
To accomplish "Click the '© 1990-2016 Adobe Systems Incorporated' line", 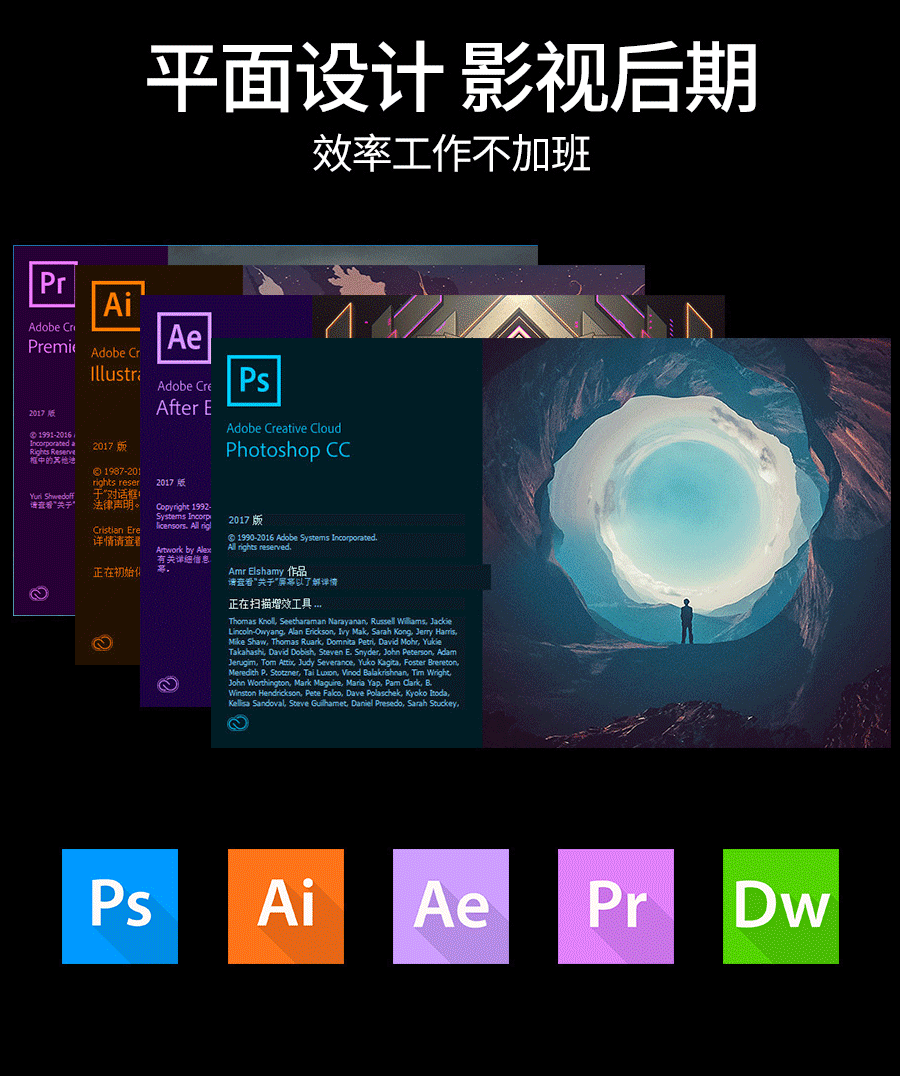I will pyautogui.click(x=303, y=537).
